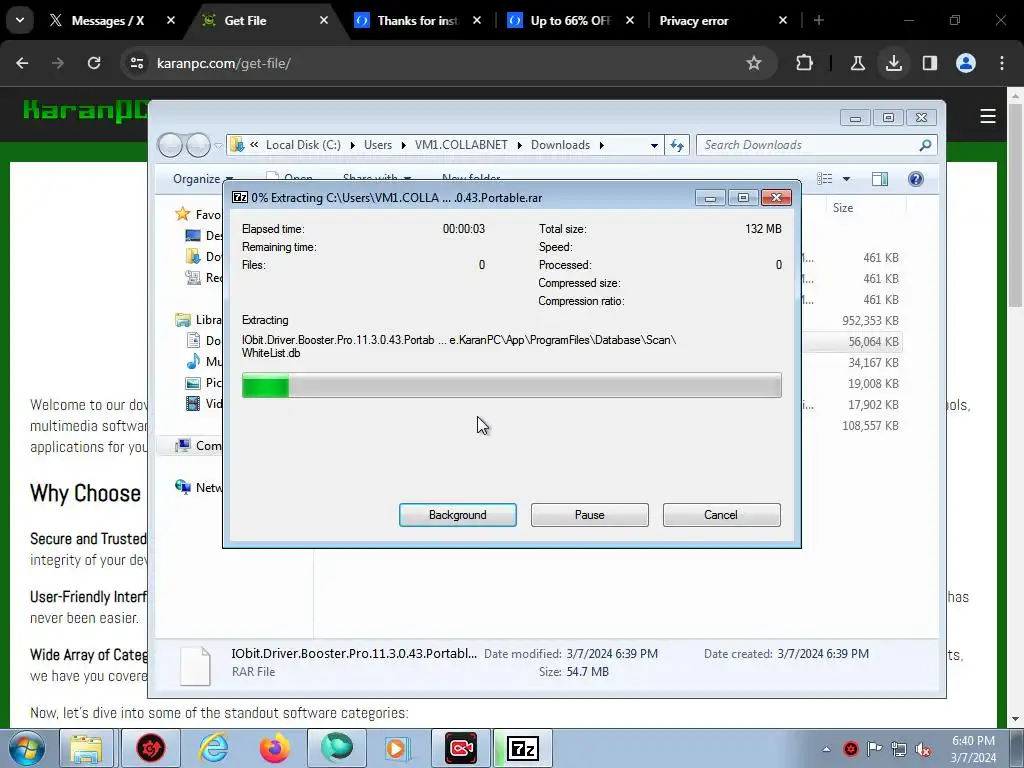Screen dimensions: 1024x768
Task: Open network tray icon
Action: pyautogui.click(x=899, y=749)
